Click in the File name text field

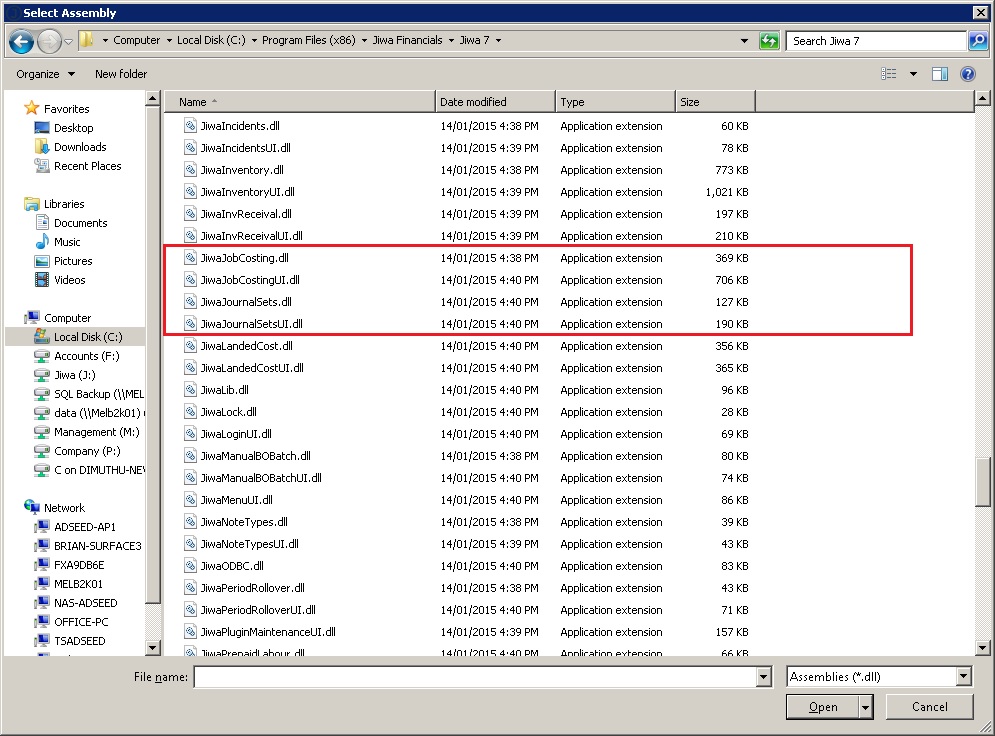[475, 677]
